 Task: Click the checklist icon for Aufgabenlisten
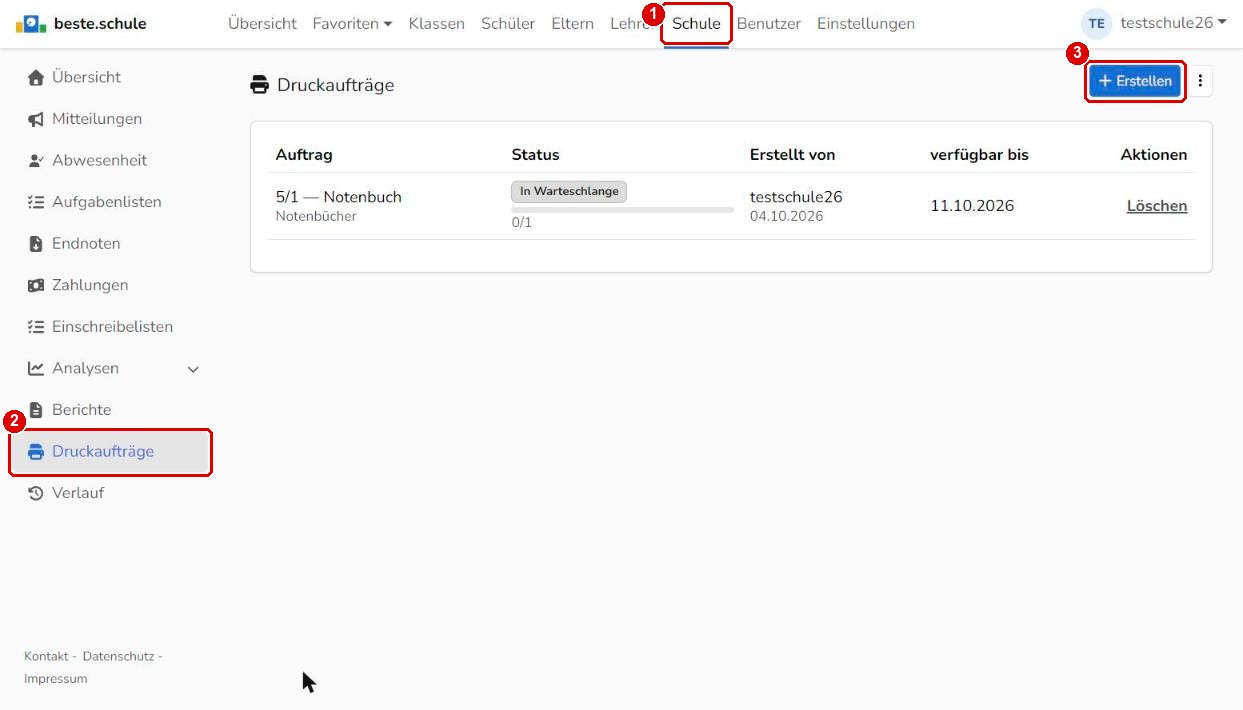(36, 202)
